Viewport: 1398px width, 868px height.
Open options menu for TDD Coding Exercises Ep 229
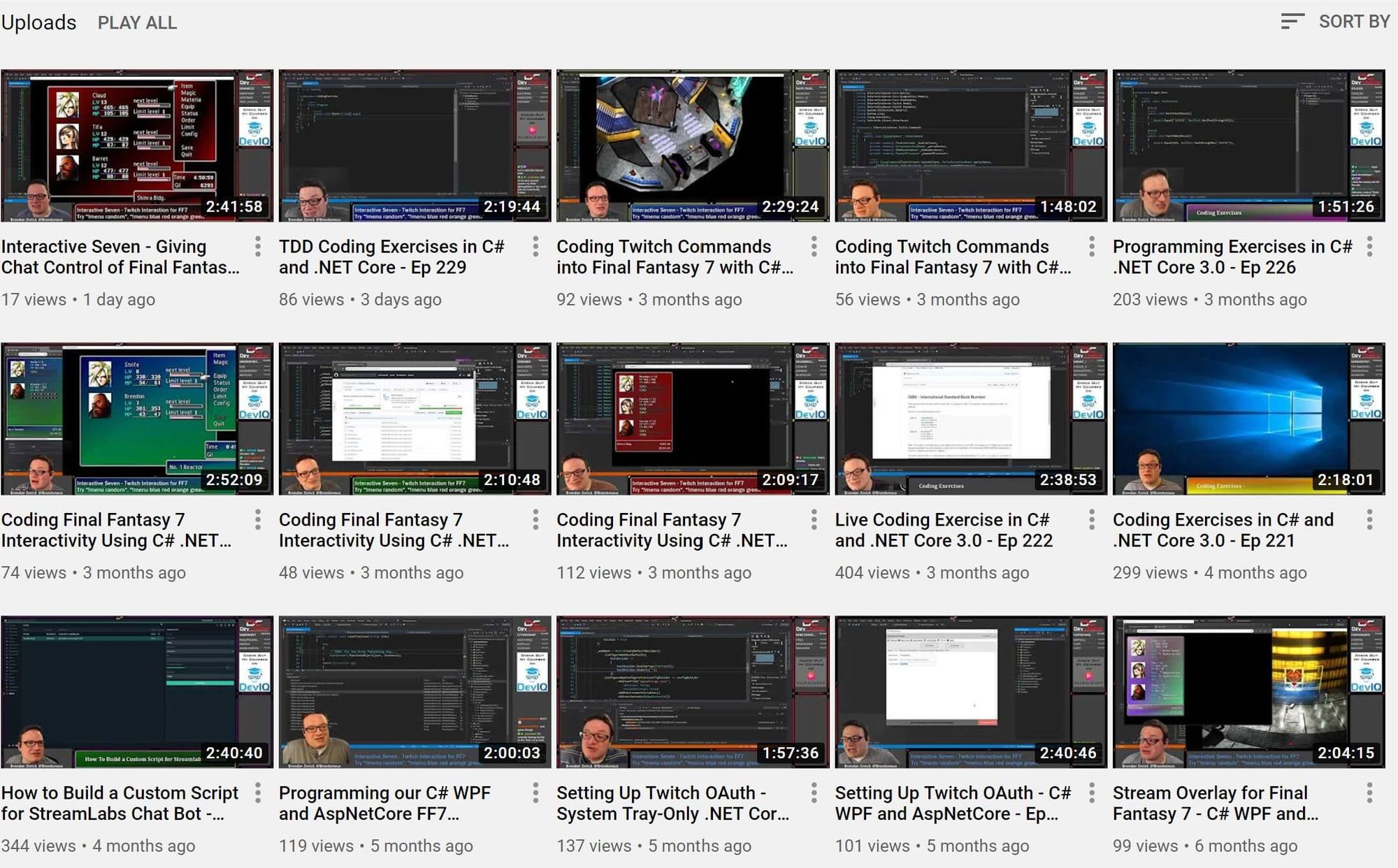535,246
